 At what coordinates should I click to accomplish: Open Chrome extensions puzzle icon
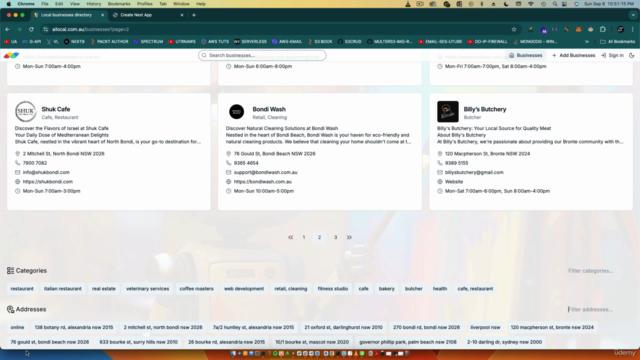click(602, 29)
